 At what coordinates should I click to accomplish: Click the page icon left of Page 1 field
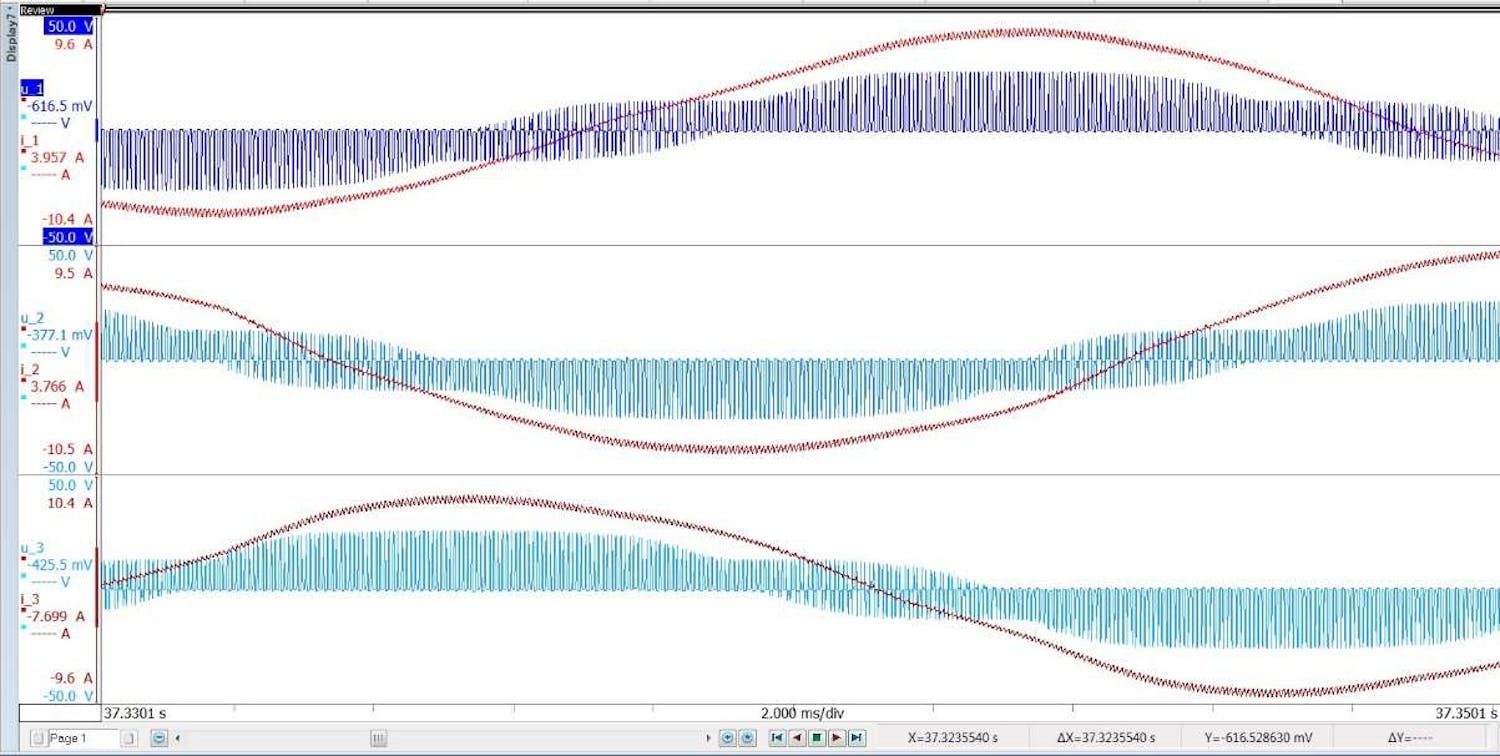[38, 740]
